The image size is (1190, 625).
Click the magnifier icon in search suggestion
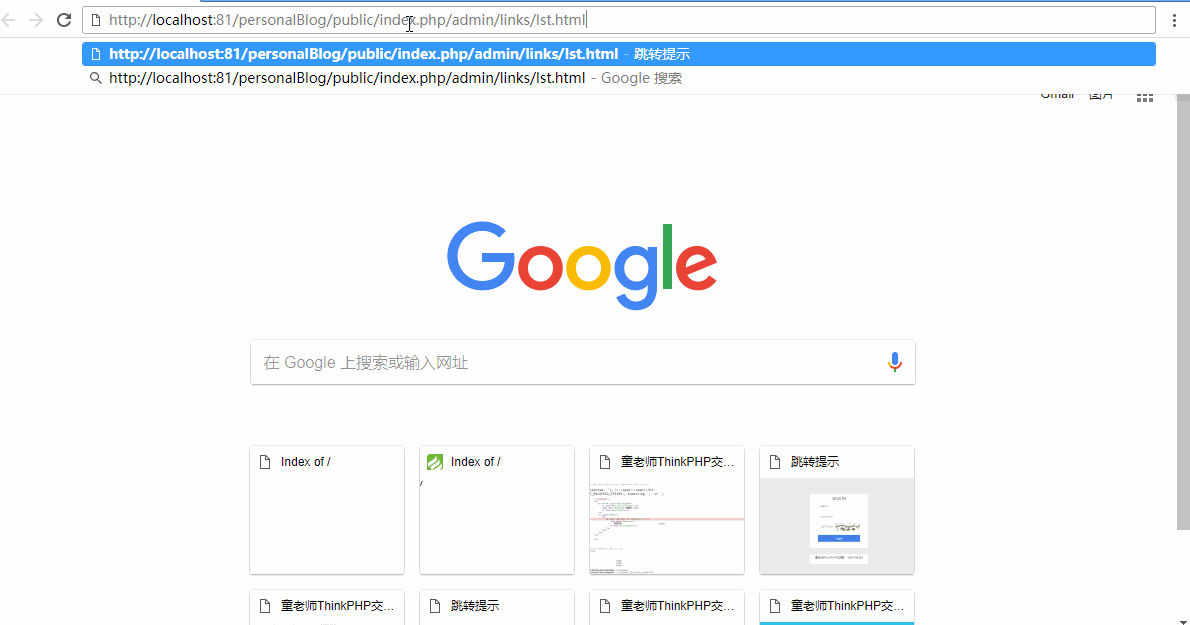click(96, 78)
